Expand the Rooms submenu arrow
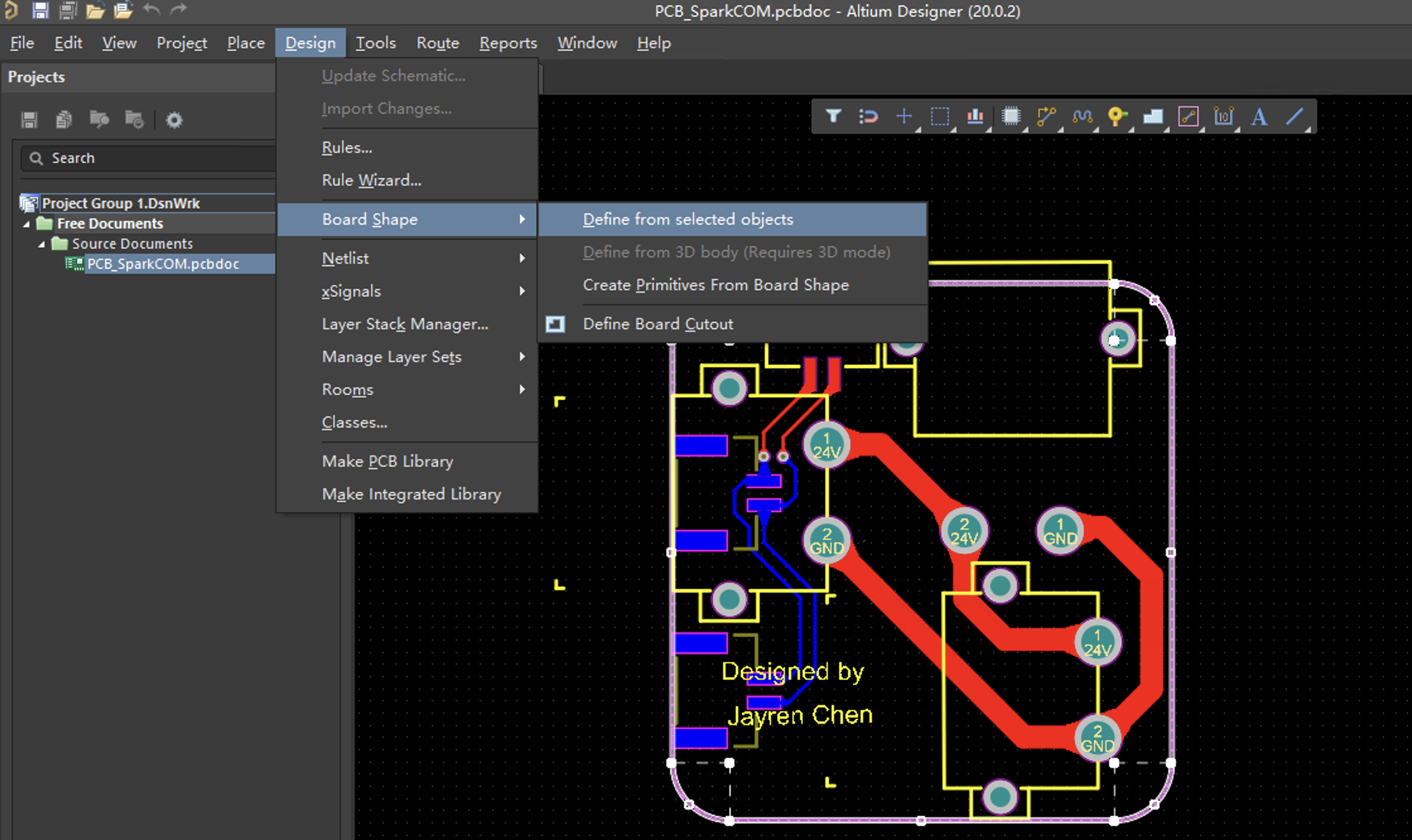Image resolution: width=1412 pixels, height=840 pixels. pos(522,389)
